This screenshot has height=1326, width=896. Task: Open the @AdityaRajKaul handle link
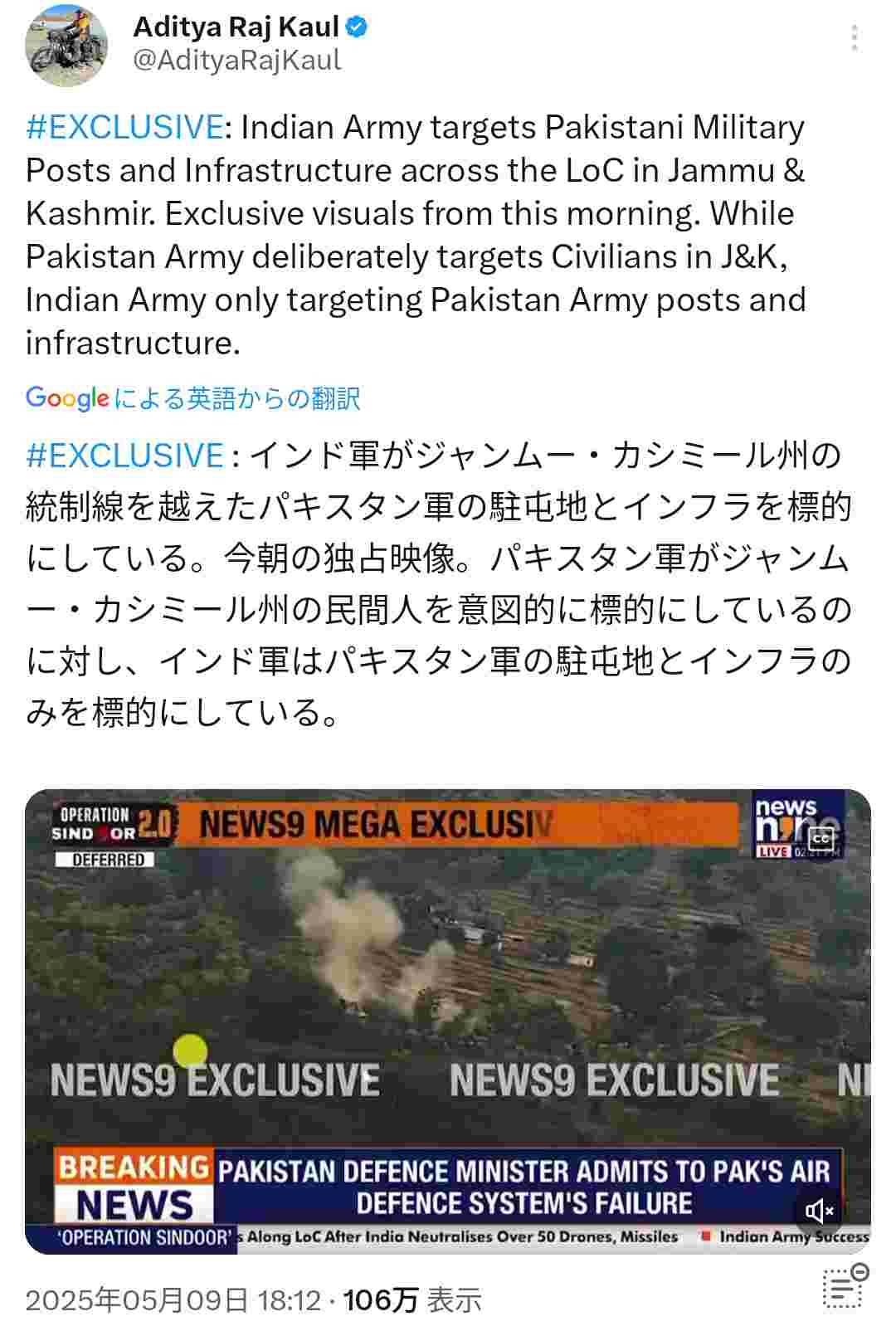click(237, 61)
